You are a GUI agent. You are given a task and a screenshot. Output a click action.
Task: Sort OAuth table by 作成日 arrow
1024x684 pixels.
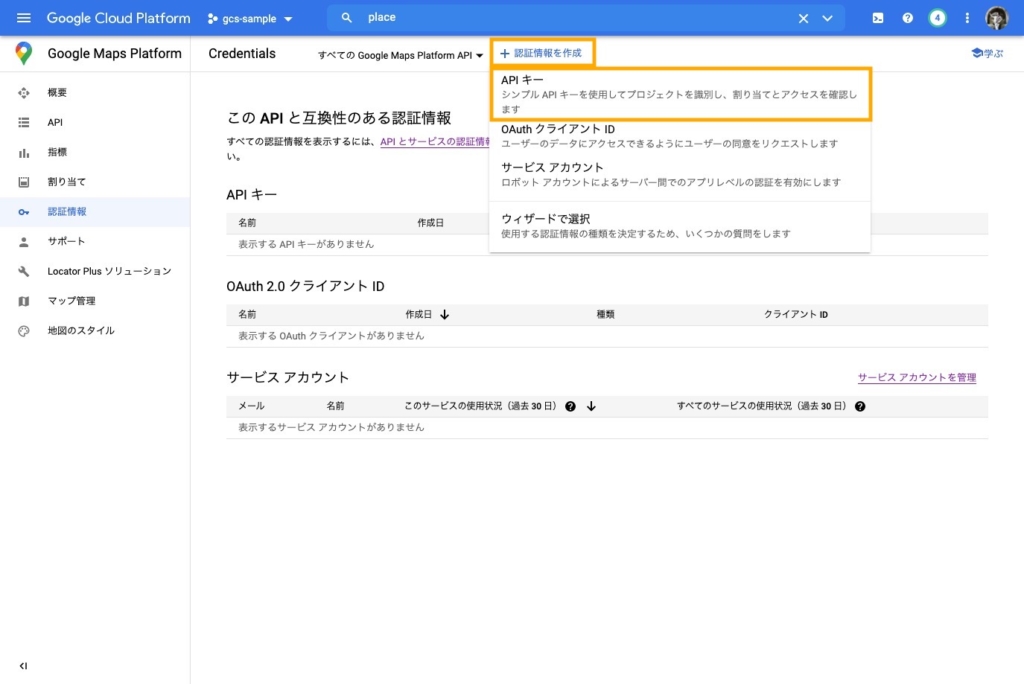[x=445, y=314]
